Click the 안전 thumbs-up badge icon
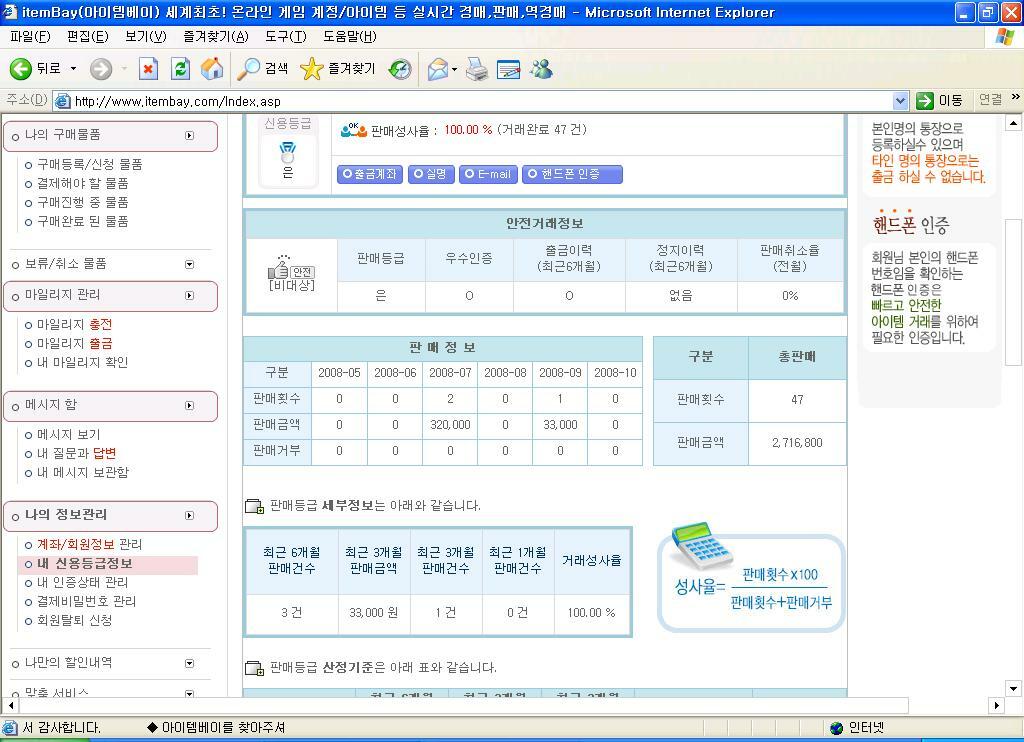The image size is (1024, 742). [x=292, y=266]
